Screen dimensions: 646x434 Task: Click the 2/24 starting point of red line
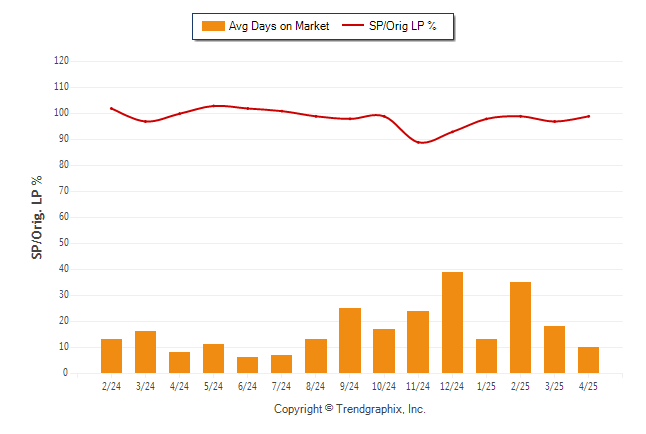pos(112,108)
